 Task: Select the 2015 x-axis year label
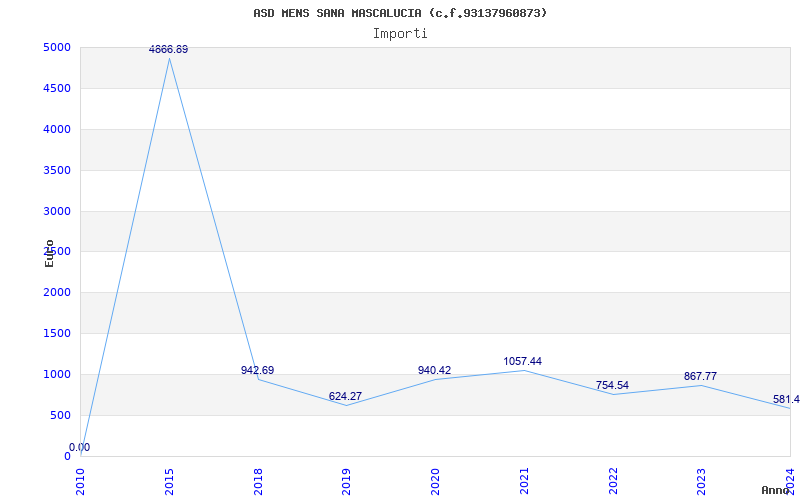tap(169, 482)
